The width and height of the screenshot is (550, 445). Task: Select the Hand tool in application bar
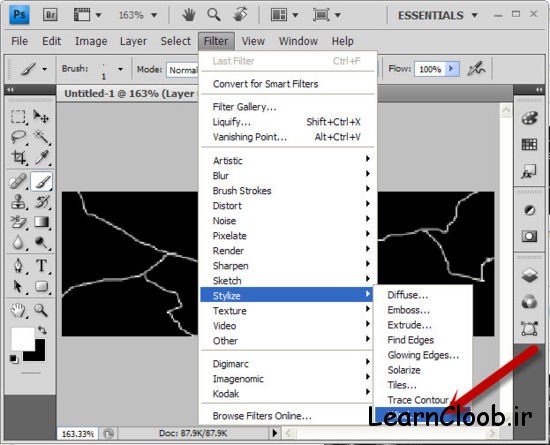[189, 15]
